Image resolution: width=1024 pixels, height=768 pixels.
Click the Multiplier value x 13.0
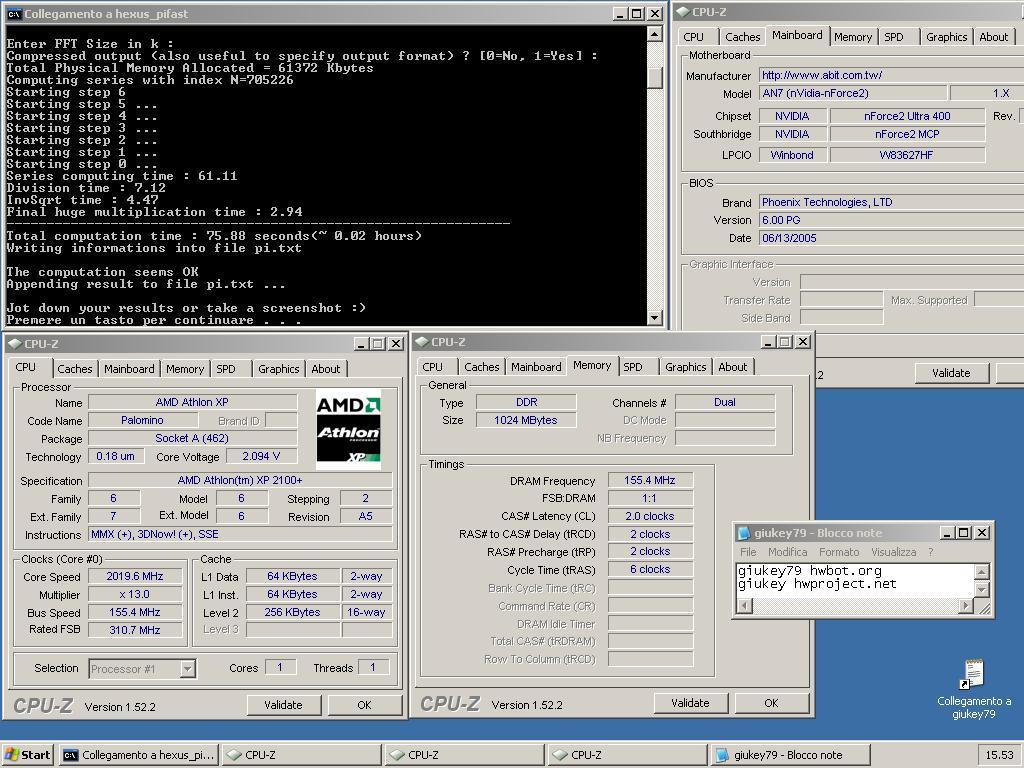click(135, 595)
